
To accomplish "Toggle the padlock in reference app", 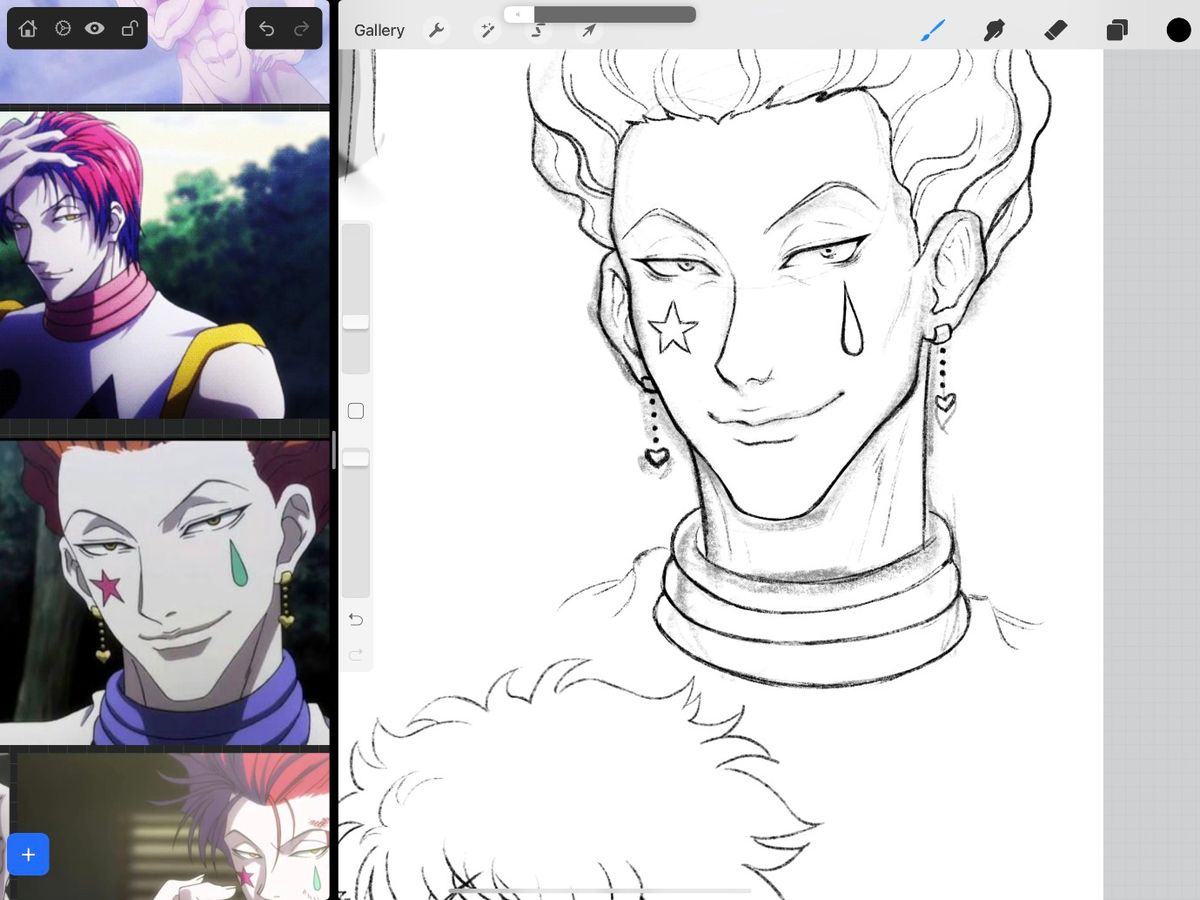I will tap(128, 29).
